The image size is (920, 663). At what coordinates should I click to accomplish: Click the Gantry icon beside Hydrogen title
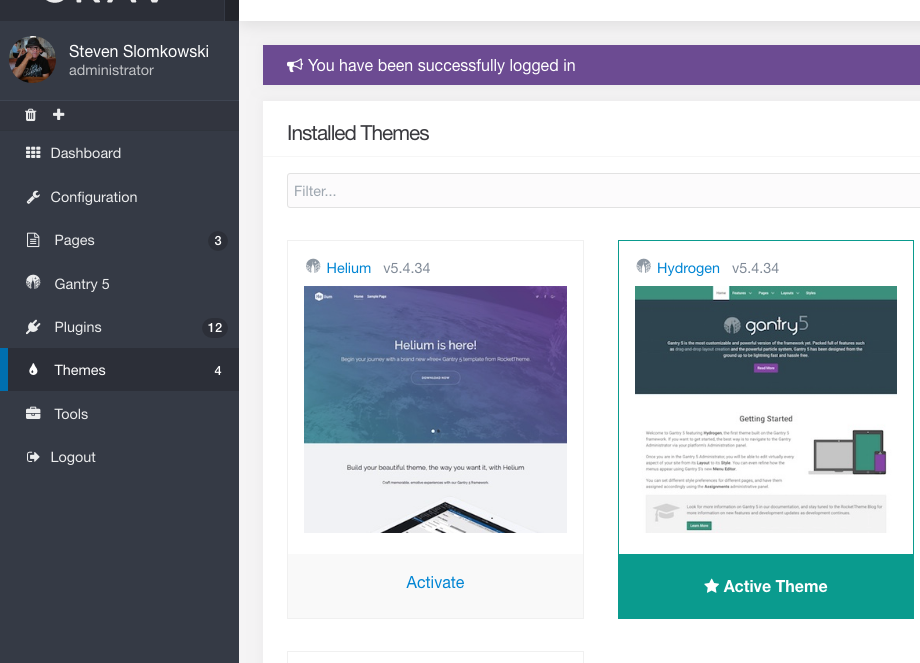[x=644, y=266]
